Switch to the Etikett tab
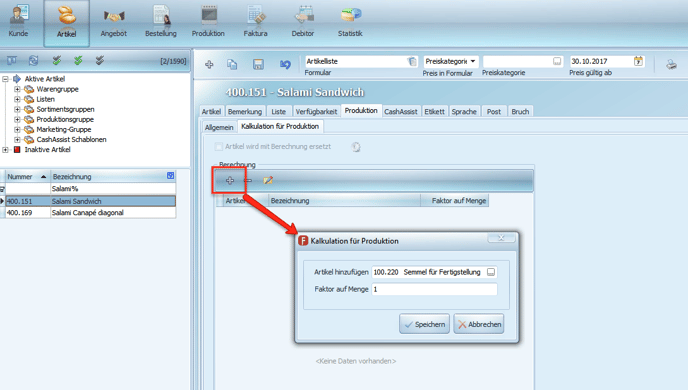This screenshot has height=390, width=688. click(x=434, y=111)
